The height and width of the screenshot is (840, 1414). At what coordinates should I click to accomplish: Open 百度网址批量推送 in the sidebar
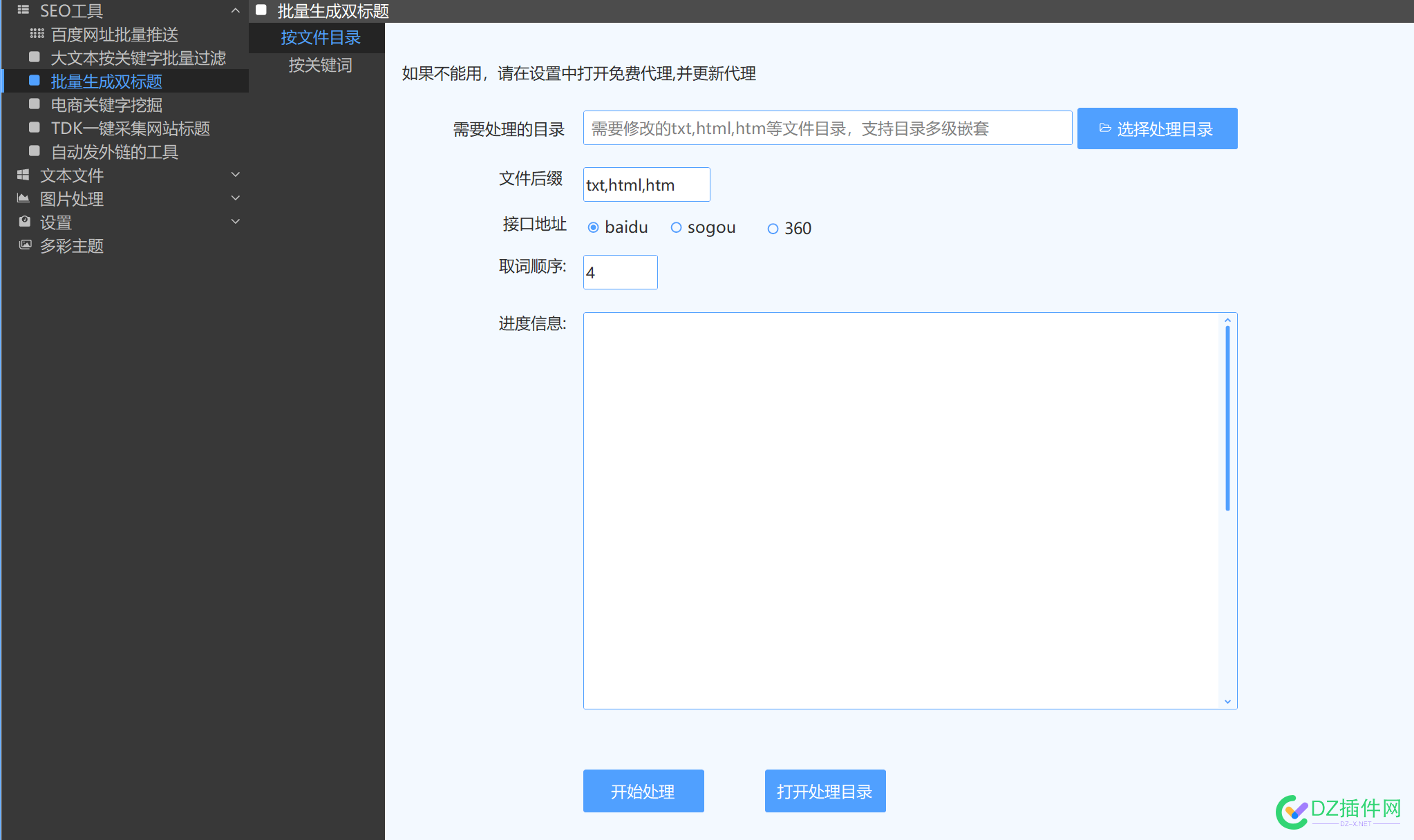[x=115, y=35]
